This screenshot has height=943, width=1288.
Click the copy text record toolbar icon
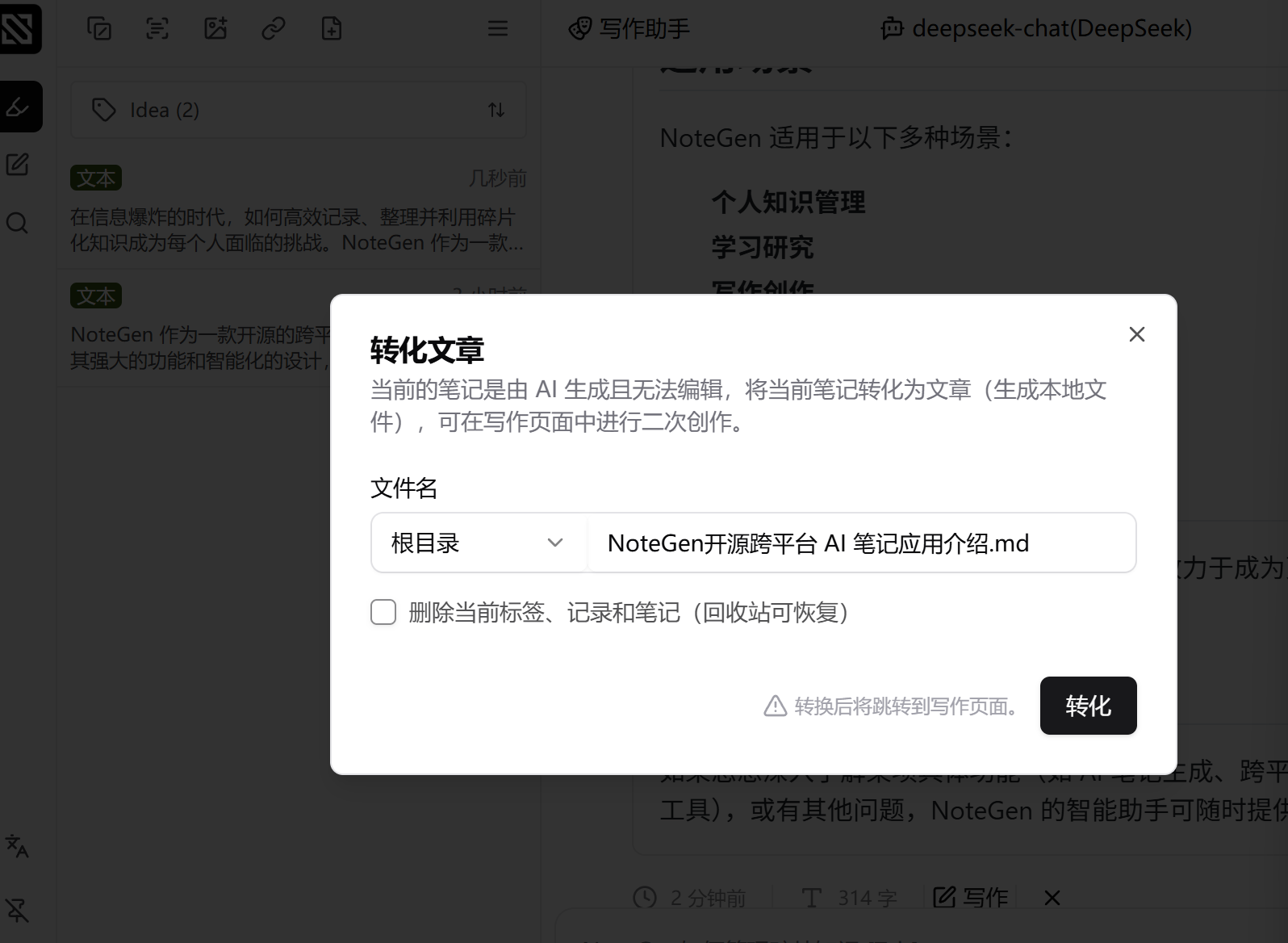tap(99, 29)
